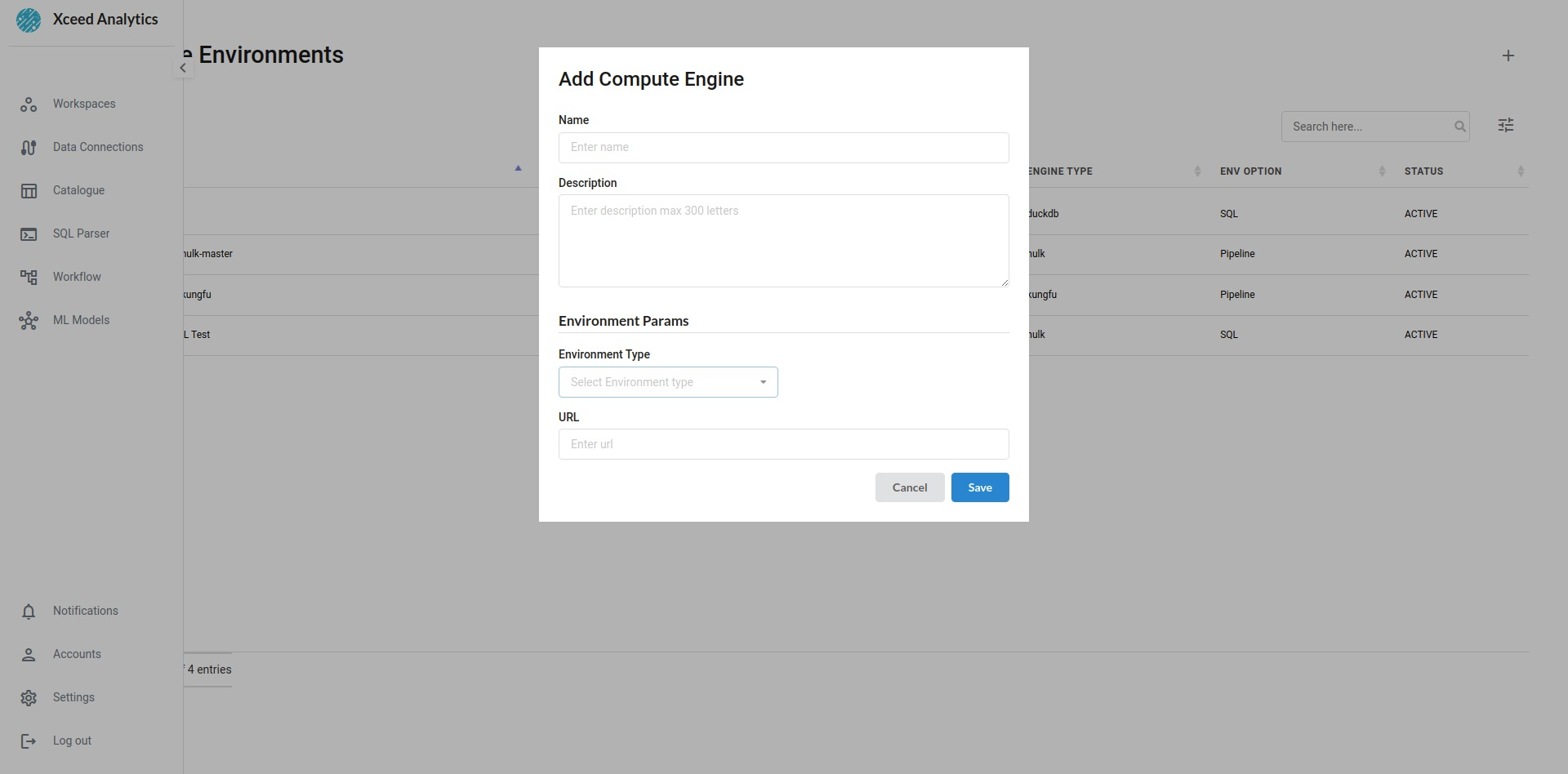Click the STATUS column header text
This screenshot has height=774, width=1568.
pyautogui.click(x=1423, y=171)
